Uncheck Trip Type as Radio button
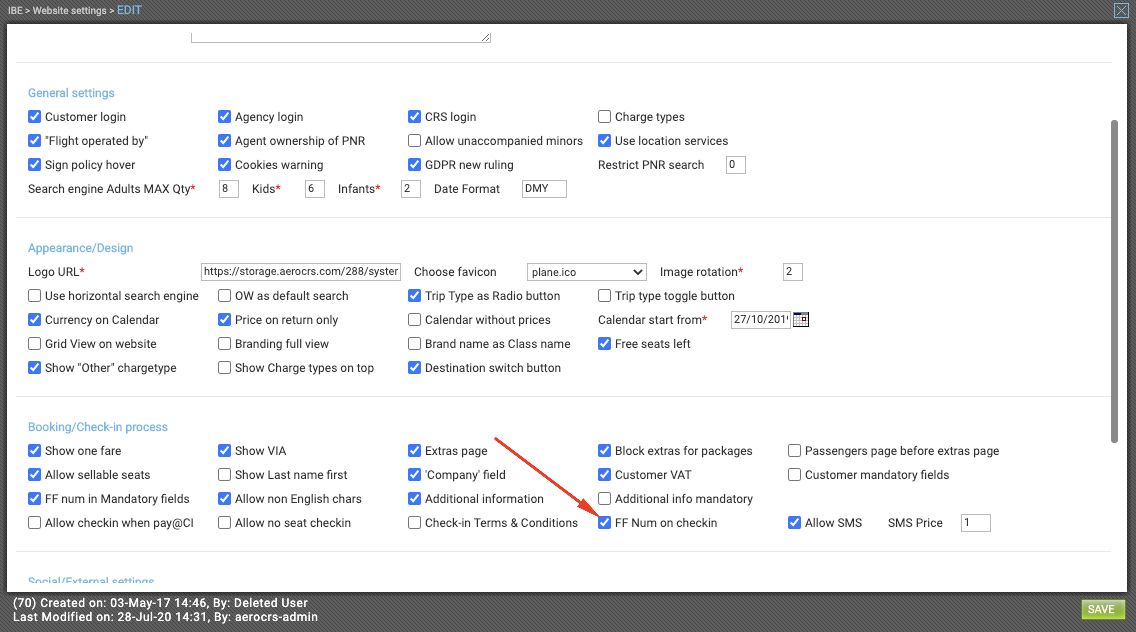This screenshot has height=632, width=1136. (414, 296)
